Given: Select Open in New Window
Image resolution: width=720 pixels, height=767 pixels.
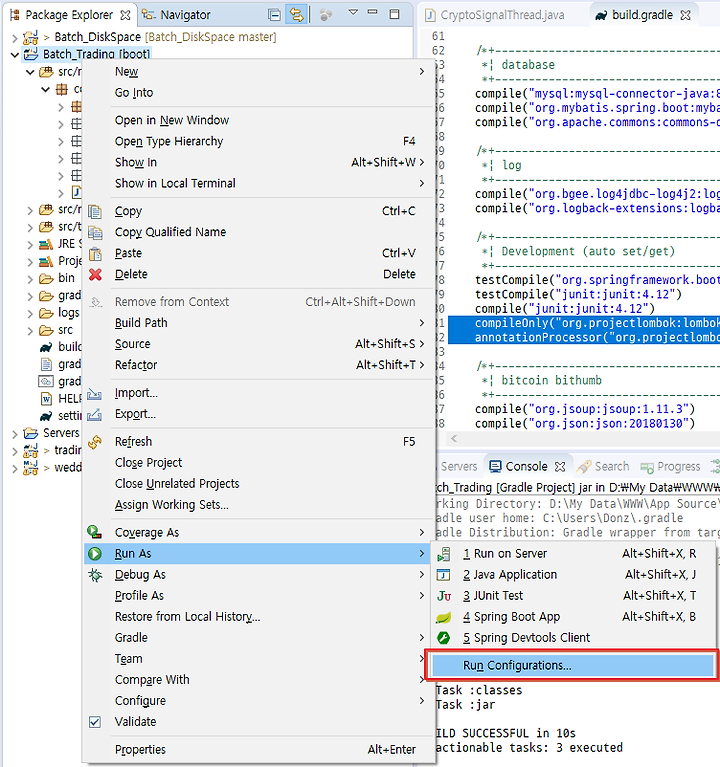Looking at the screenshot, I should click(259, 120).
